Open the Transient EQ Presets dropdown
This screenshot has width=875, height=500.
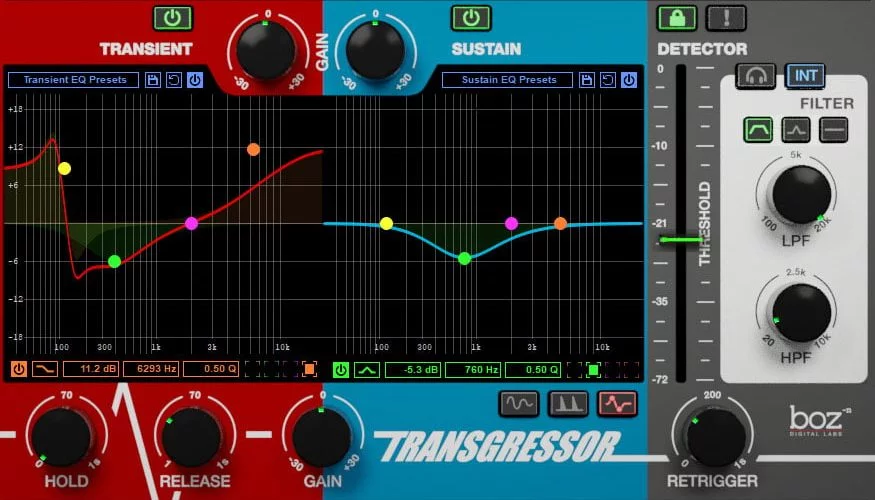pos(75,80)
